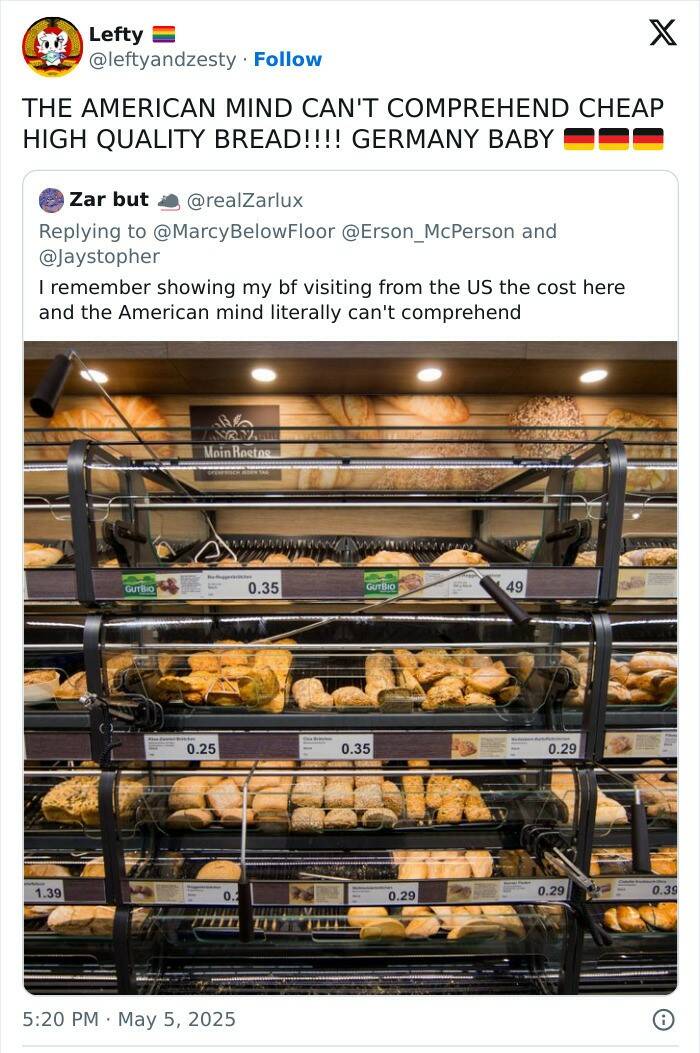Click the pride flag emoji beside Lefty
This screenshot has width=700, height=1053.
tap(163, 34)
